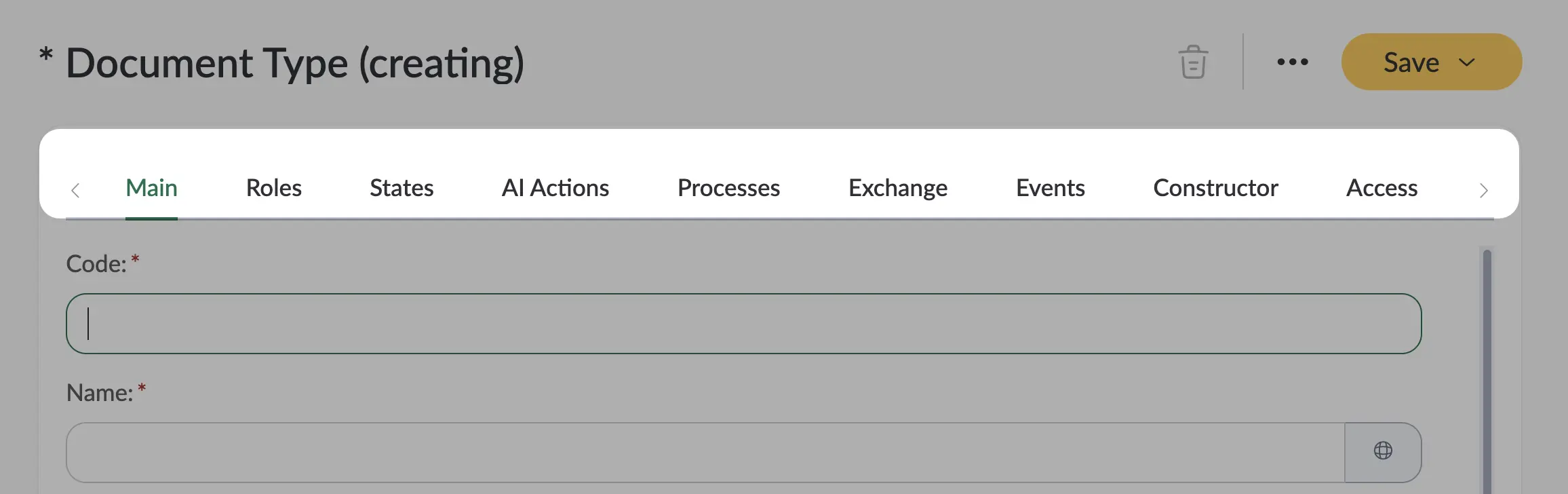Click into the Name text field

pos(705,453)
